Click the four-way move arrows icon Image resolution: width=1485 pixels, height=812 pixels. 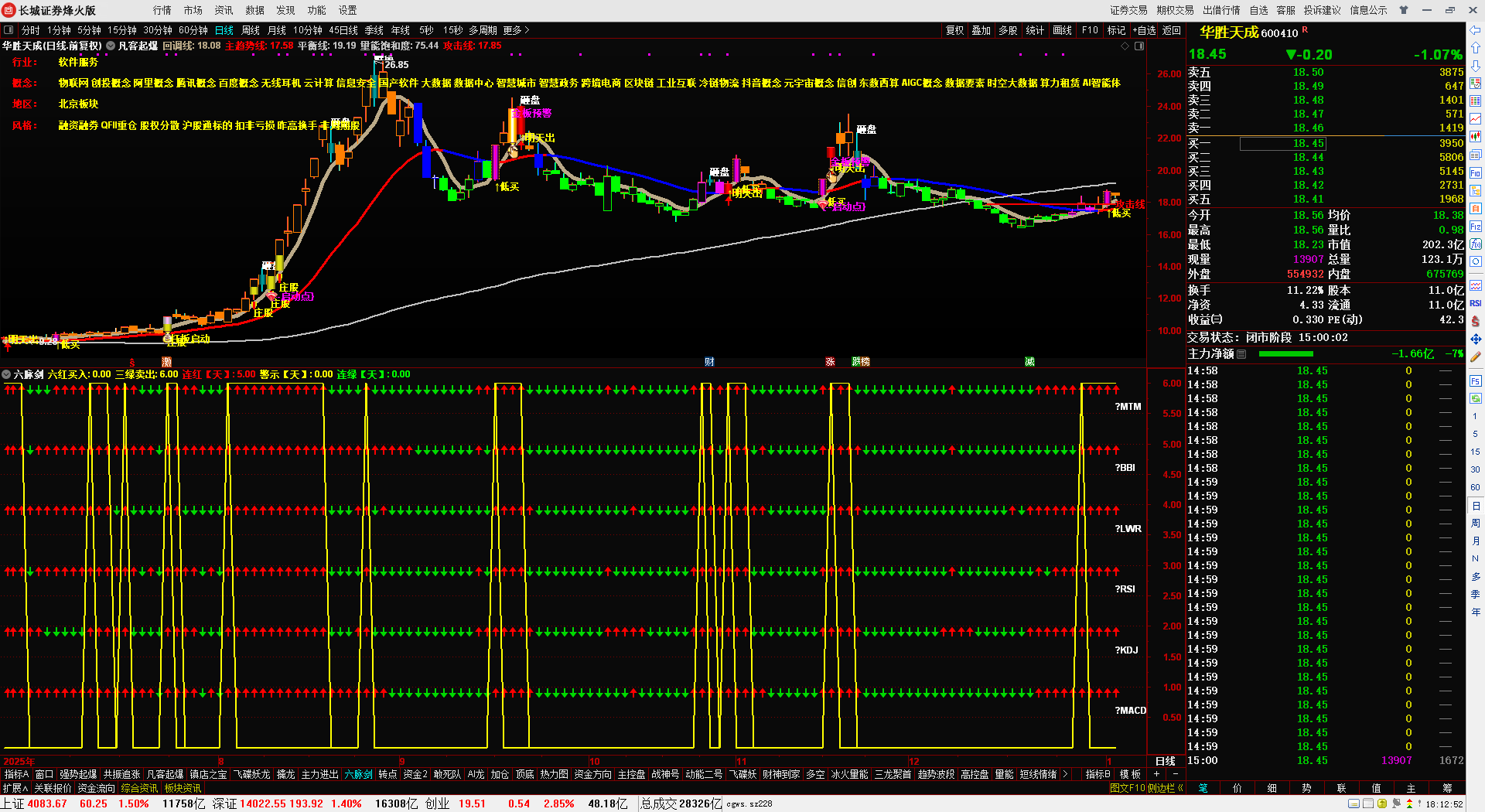pyautogui.click(x=1476, y=339)
